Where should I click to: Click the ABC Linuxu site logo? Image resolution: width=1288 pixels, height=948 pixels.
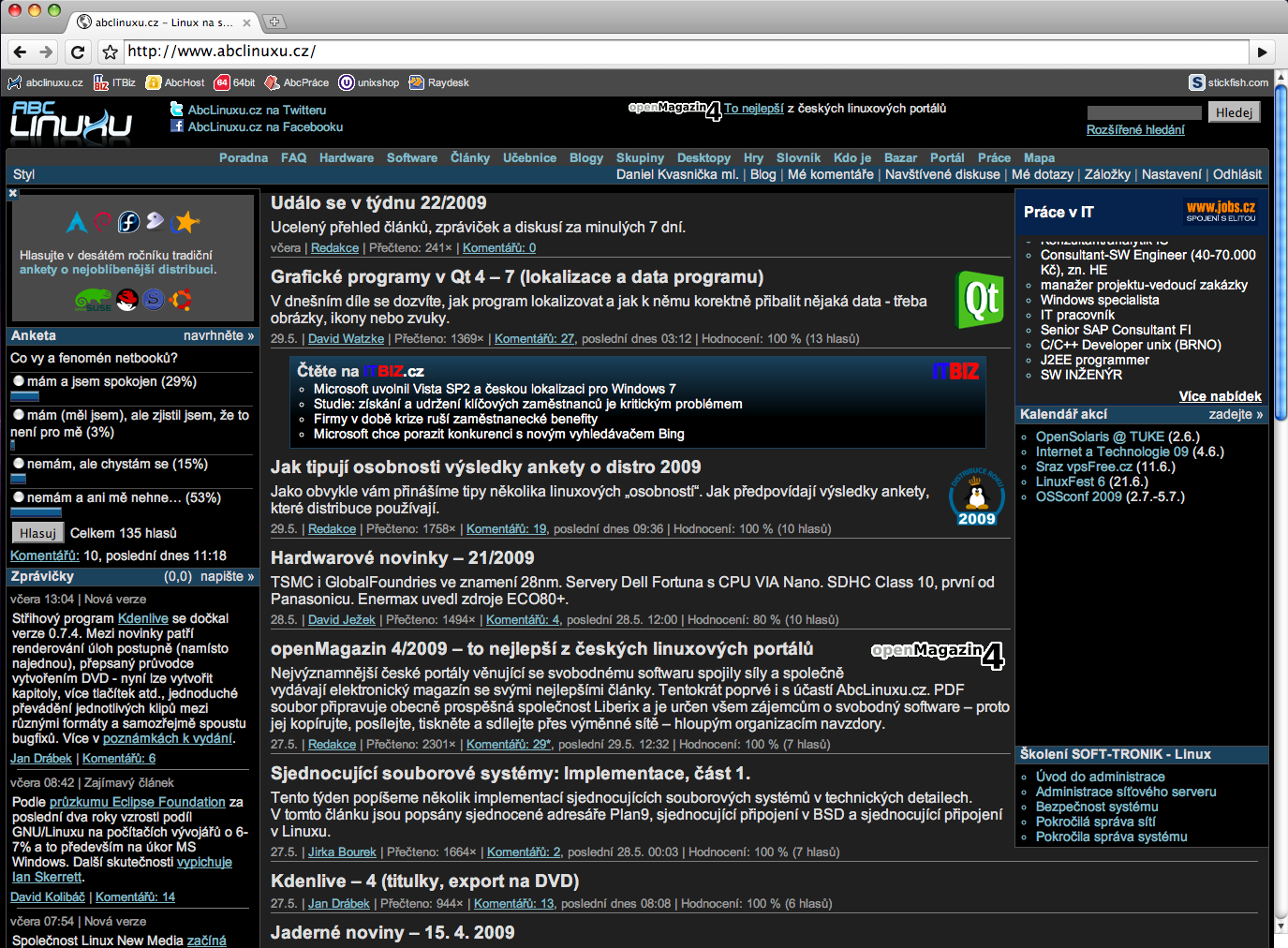click(71, 121)
